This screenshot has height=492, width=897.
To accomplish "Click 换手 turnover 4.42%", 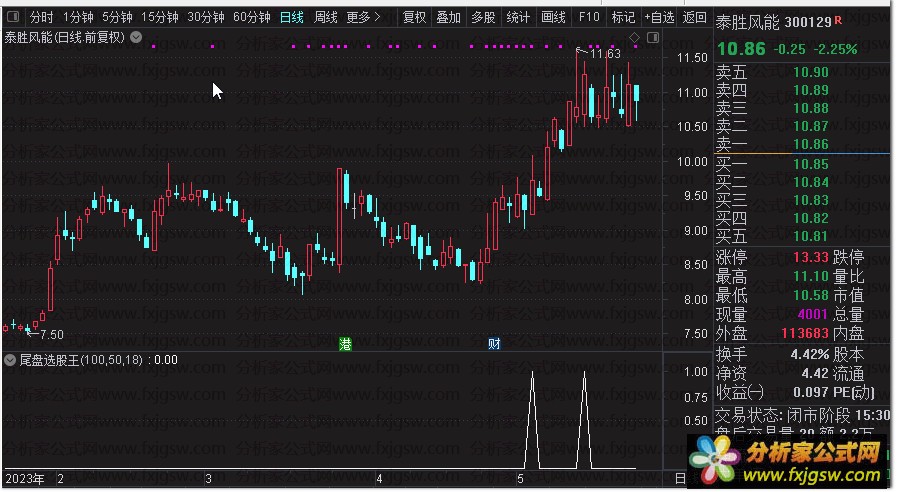I will tap(809, 355).
